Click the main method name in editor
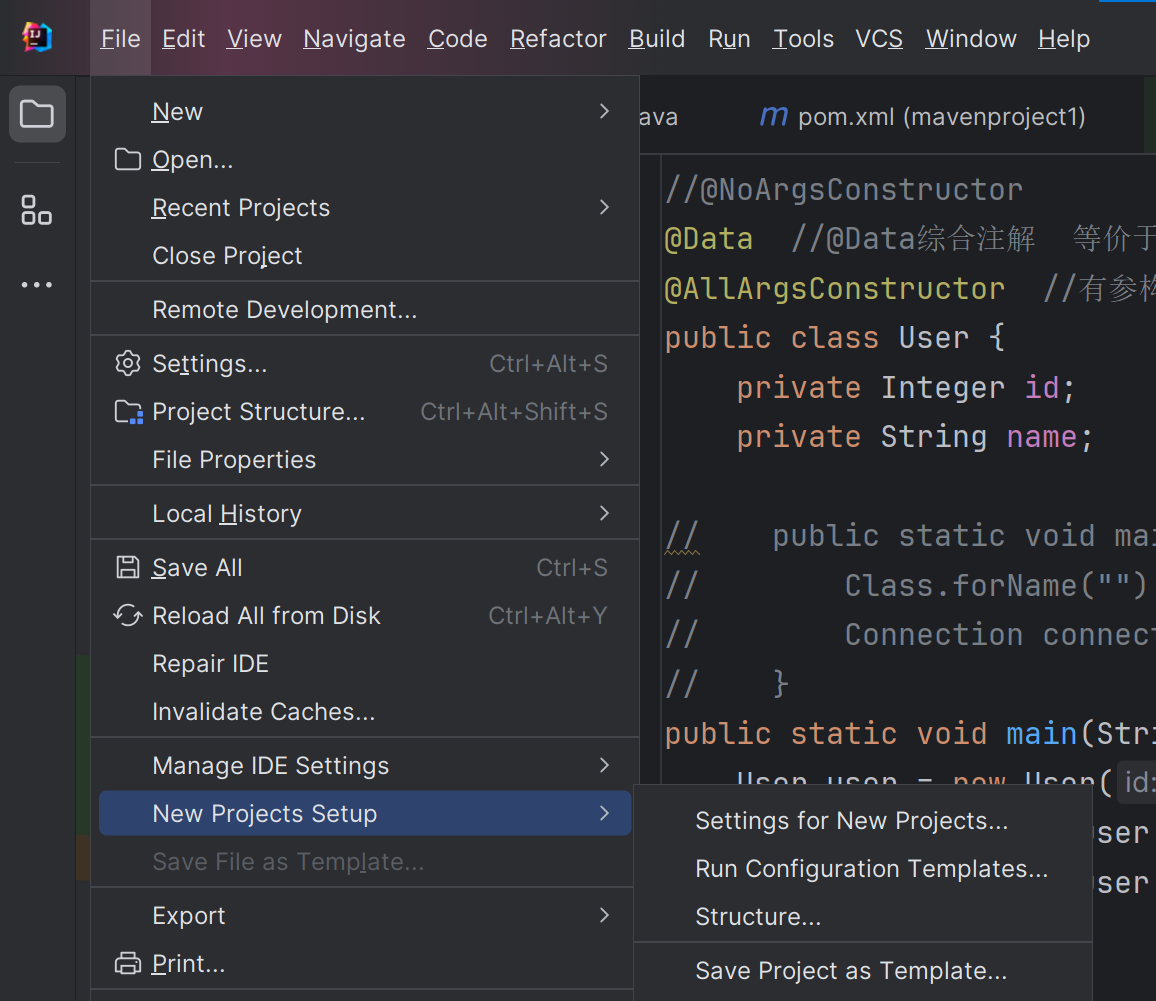 (x=1041, y=733)
